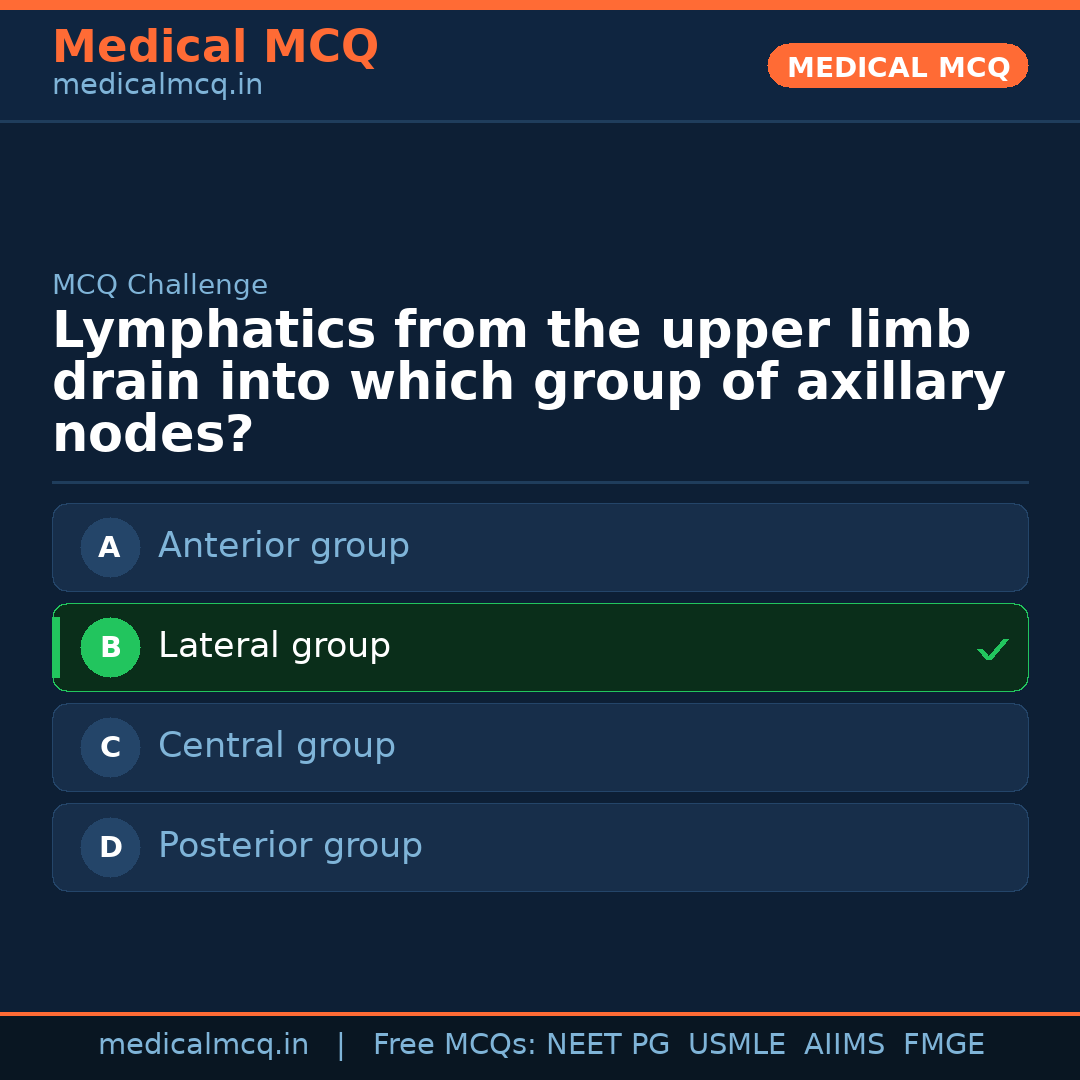Click the orange MEDICAL MCQ badge
Screen dimensions: 1080x1080
(x=897, y=66)
